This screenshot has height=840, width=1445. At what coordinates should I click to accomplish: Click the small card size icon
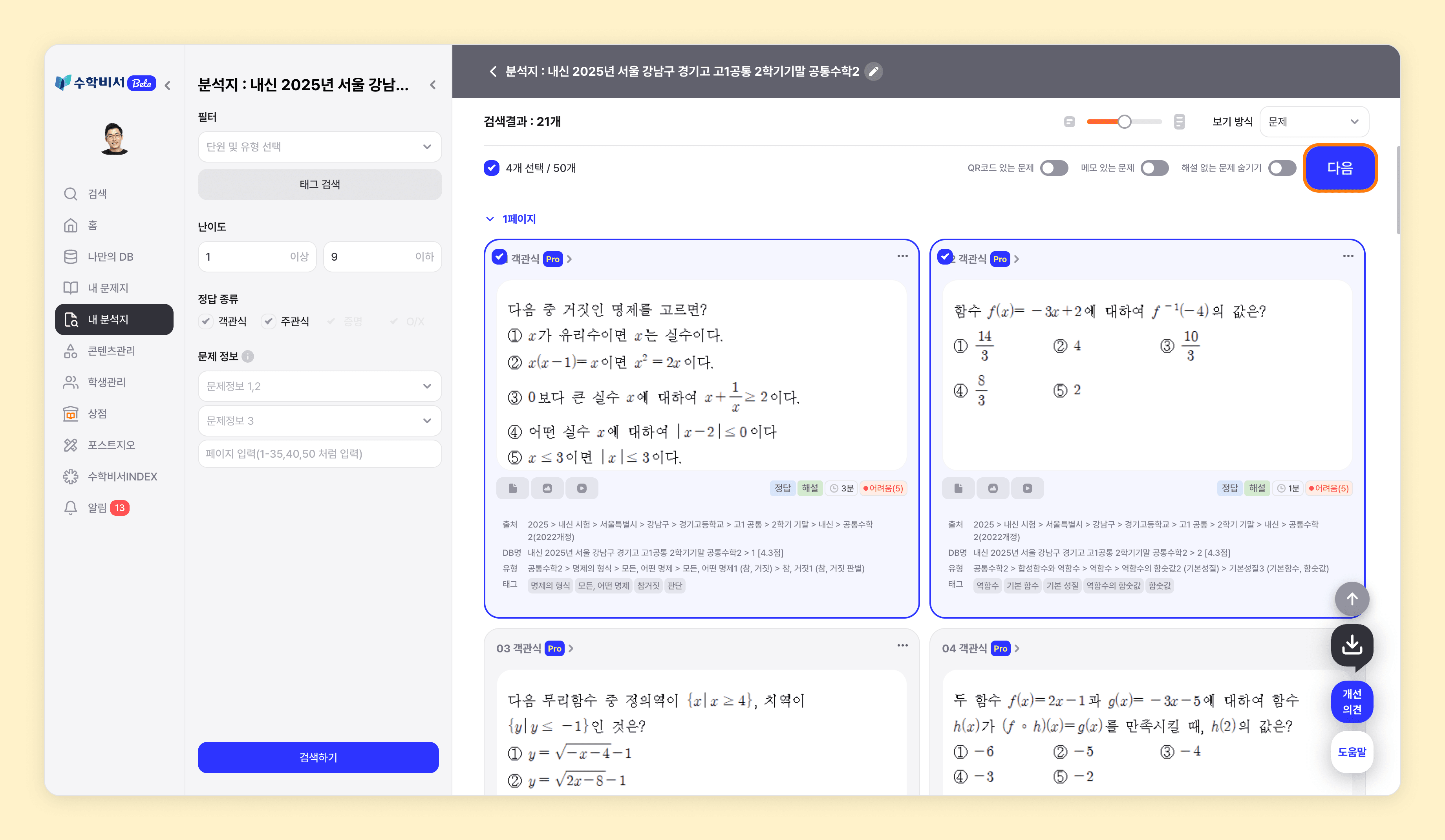[1069, 122]
